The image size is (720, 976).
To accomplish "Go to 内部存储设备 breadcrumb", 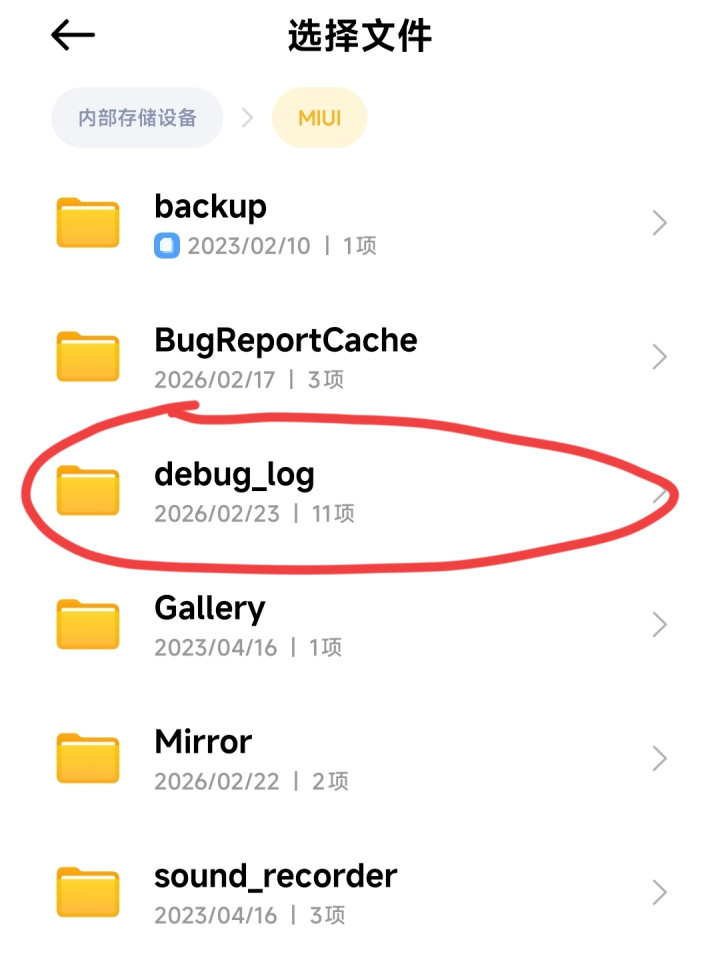I will [x=137, y=118].
